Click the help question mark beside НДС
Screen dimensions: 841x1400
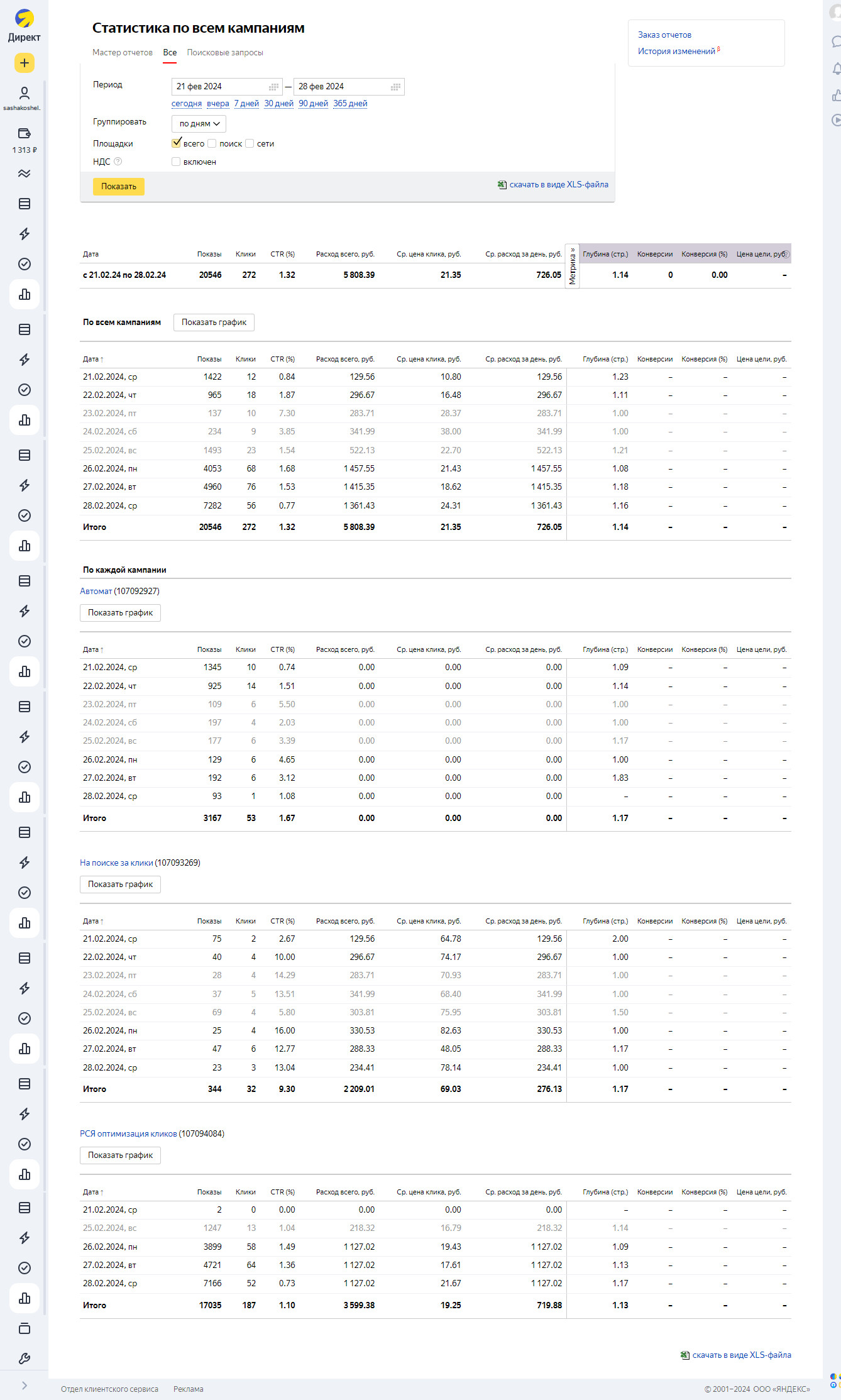point(118,162)
